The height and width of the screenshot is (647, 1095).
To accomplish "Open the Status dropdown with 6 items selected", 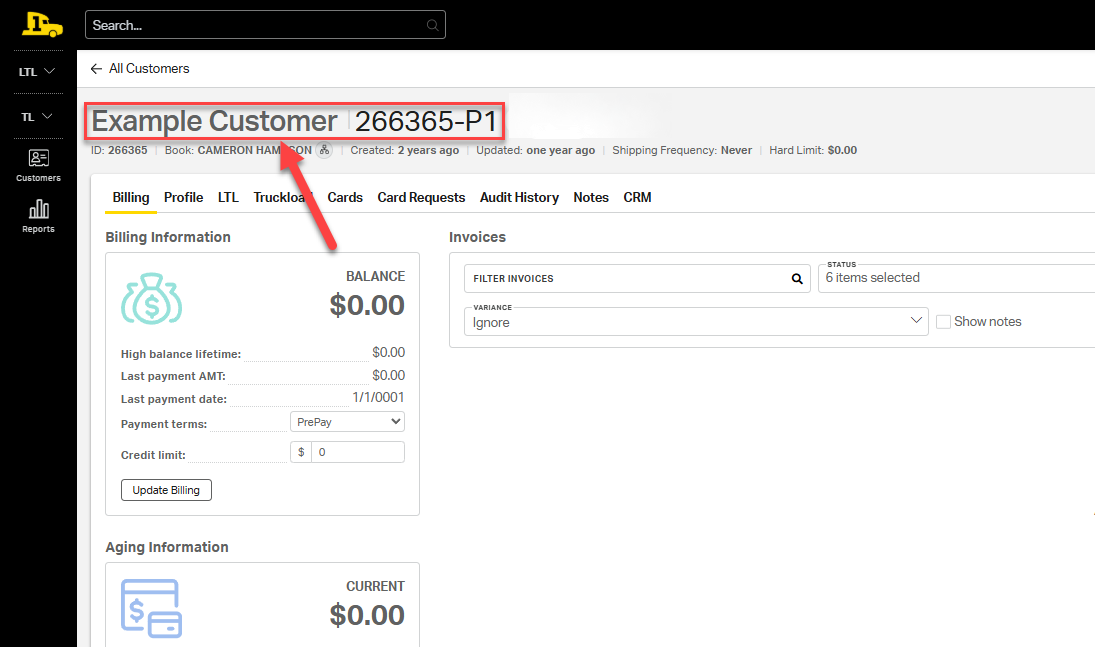I will [956, 278].
